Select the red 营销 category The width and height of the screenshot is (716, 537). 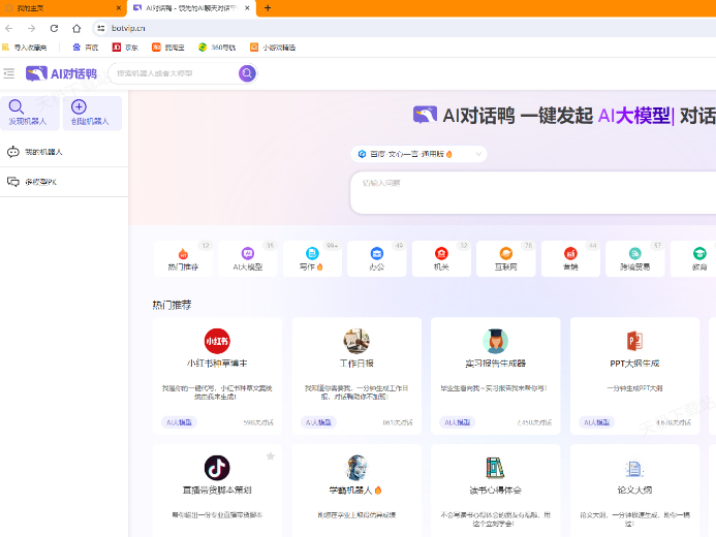[x=570, y=259]
